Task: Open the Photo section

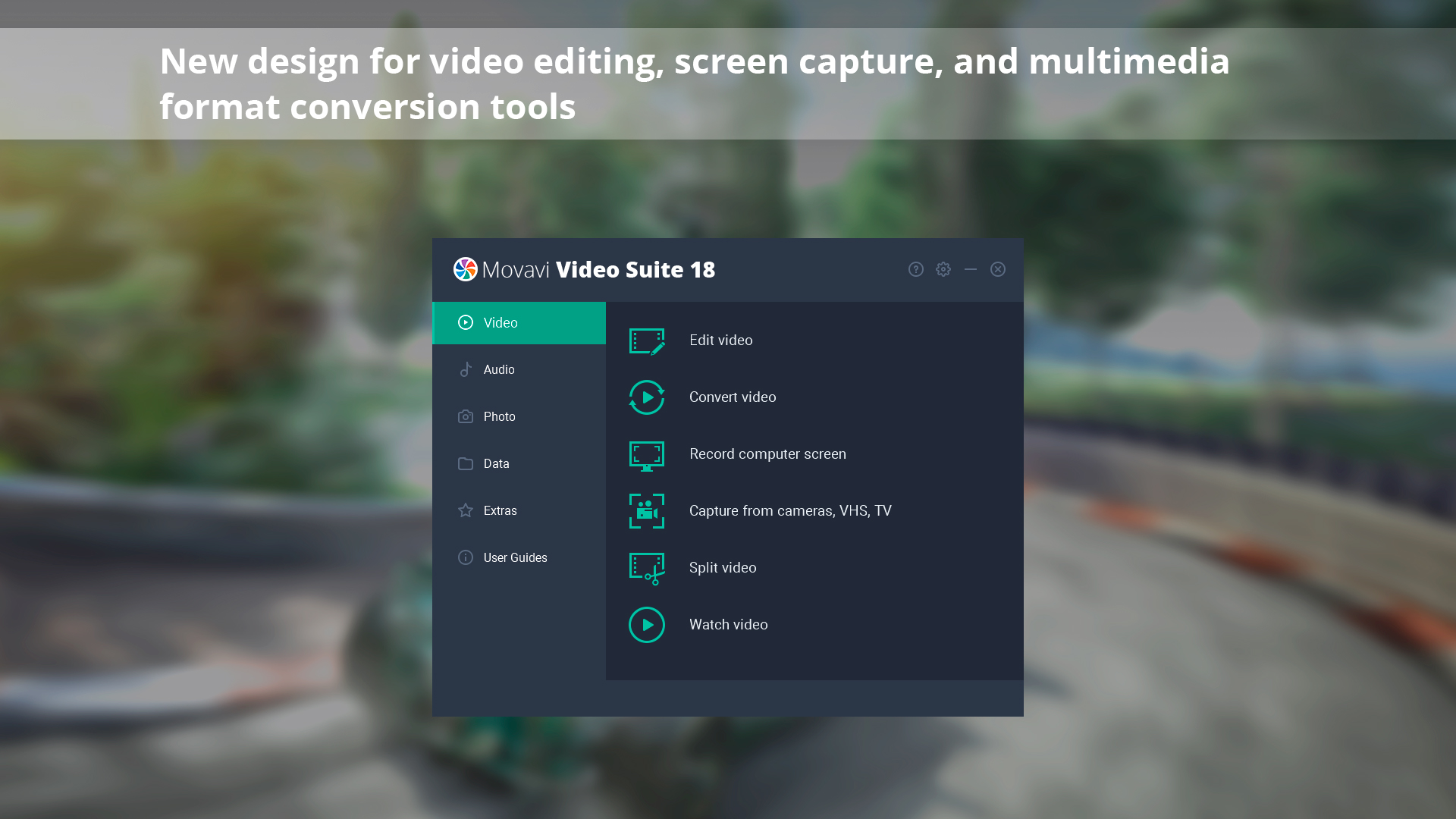Action: (x=500, y=416)
